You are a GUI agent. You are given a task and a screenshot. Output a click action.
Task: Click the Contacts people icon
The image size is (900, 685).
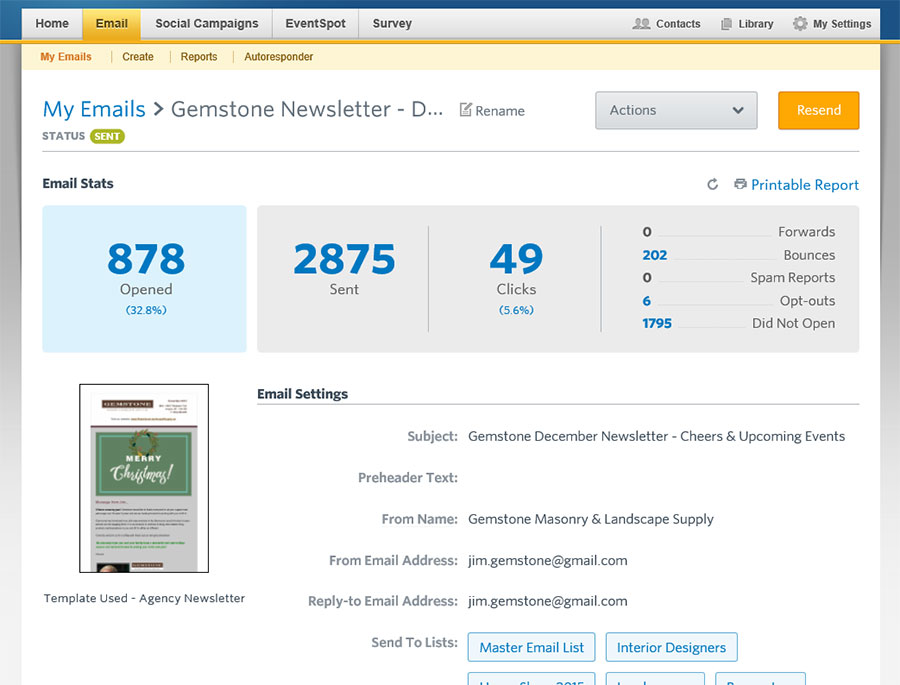(642, 24)
